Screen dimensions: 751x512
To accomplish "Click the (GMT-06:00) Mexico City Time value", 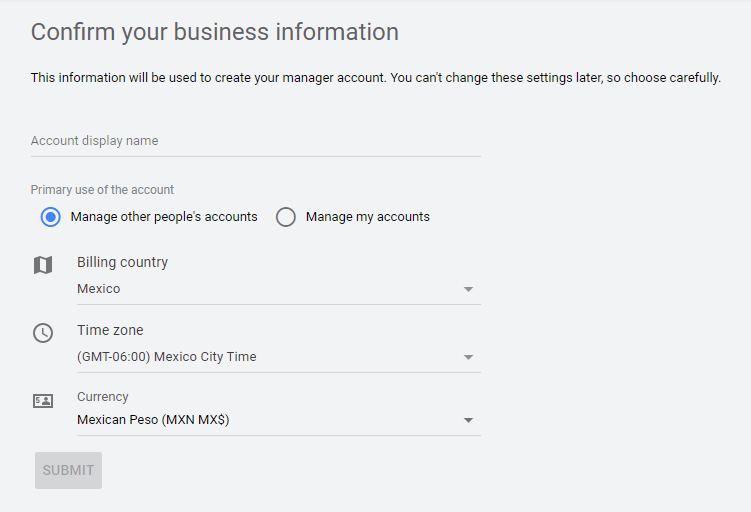I will pos(167,357).
